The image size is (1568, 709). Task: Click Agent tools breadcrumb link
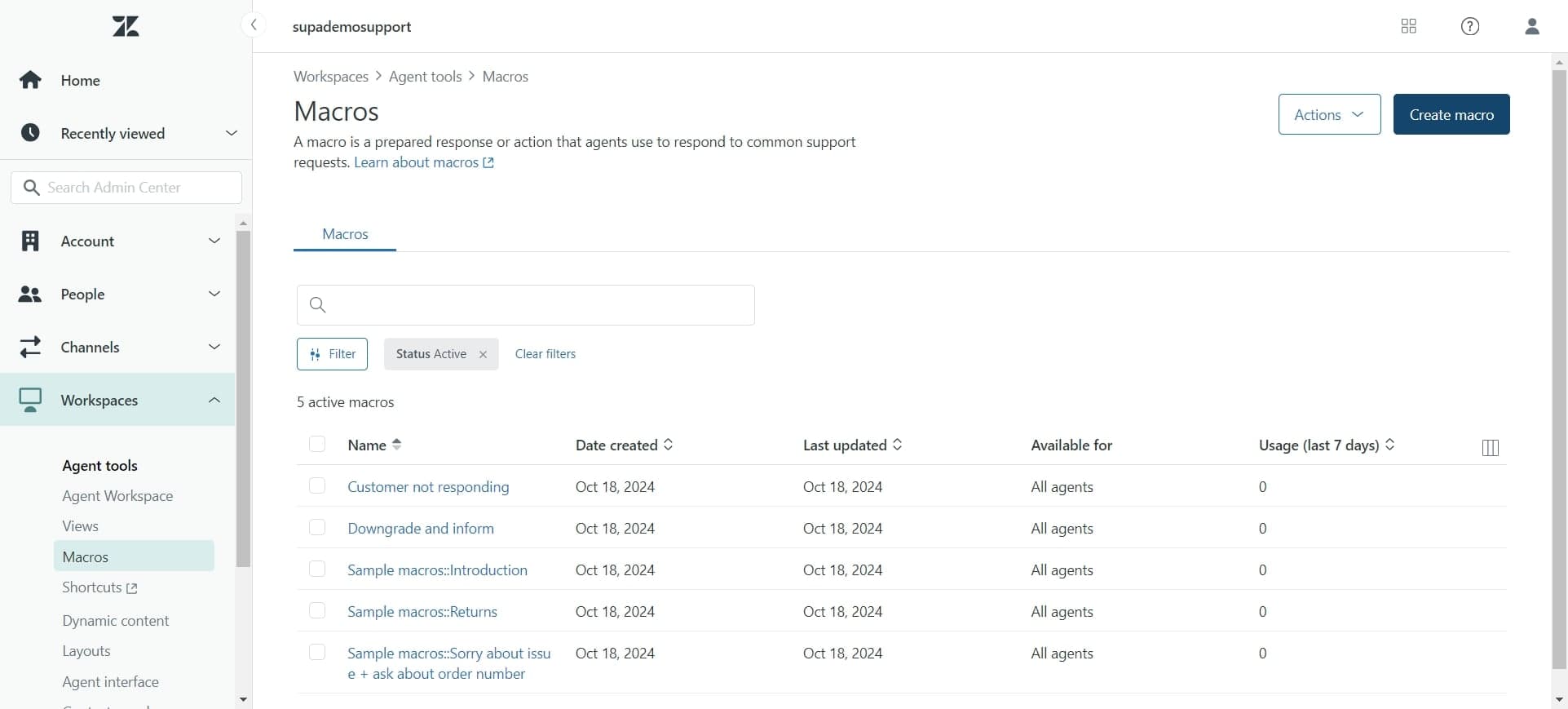tap(426, 77)
